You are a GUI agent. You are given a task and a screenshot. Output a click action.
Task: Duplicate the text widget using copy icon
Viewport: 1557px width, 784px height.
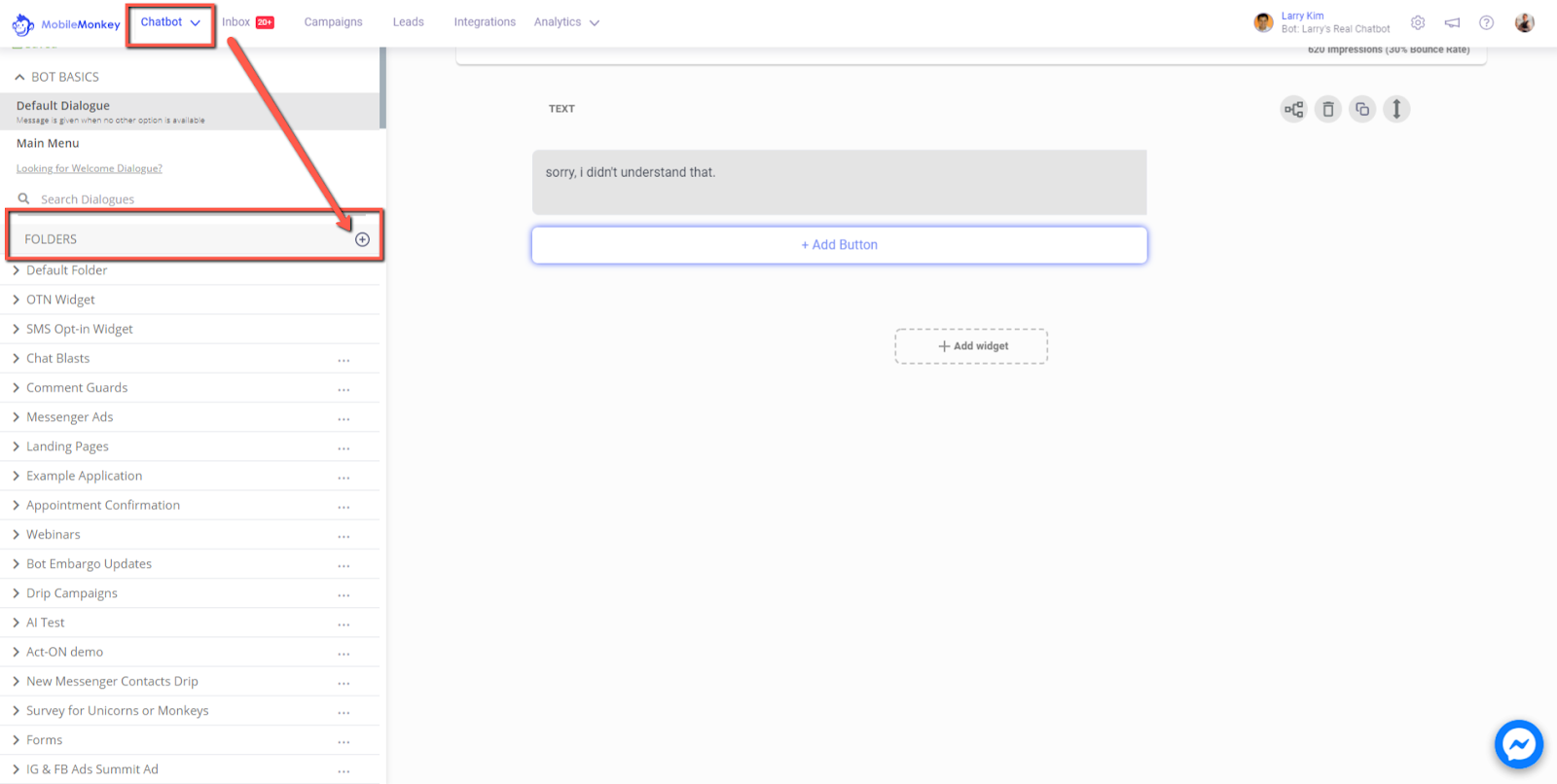coord(1362,109)
